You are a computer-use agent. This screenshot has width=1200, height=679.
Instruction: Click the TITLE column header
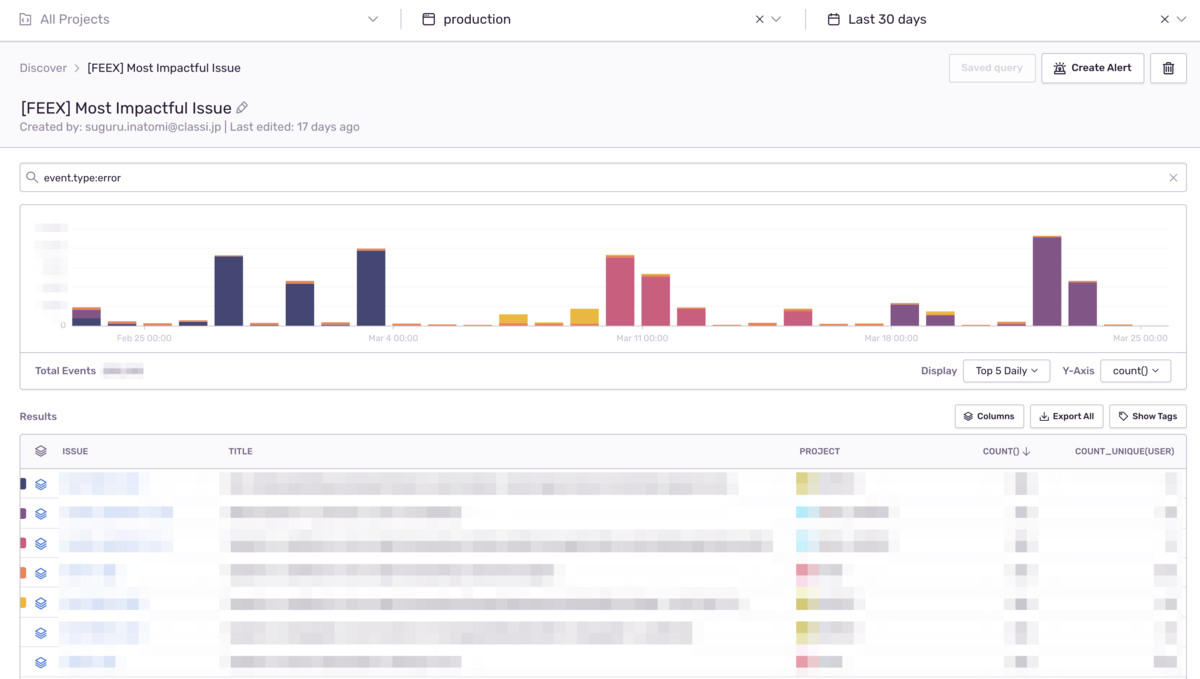[240, 452]
